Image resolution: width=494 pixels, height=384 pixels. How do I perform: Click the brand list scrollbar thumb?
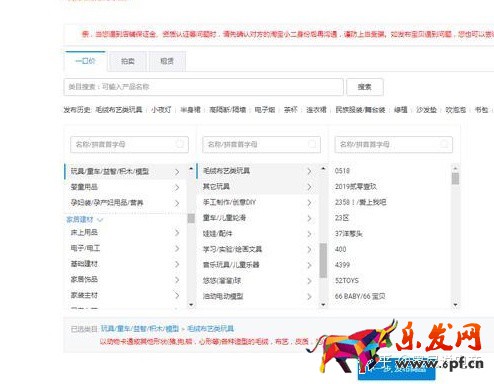455,178
